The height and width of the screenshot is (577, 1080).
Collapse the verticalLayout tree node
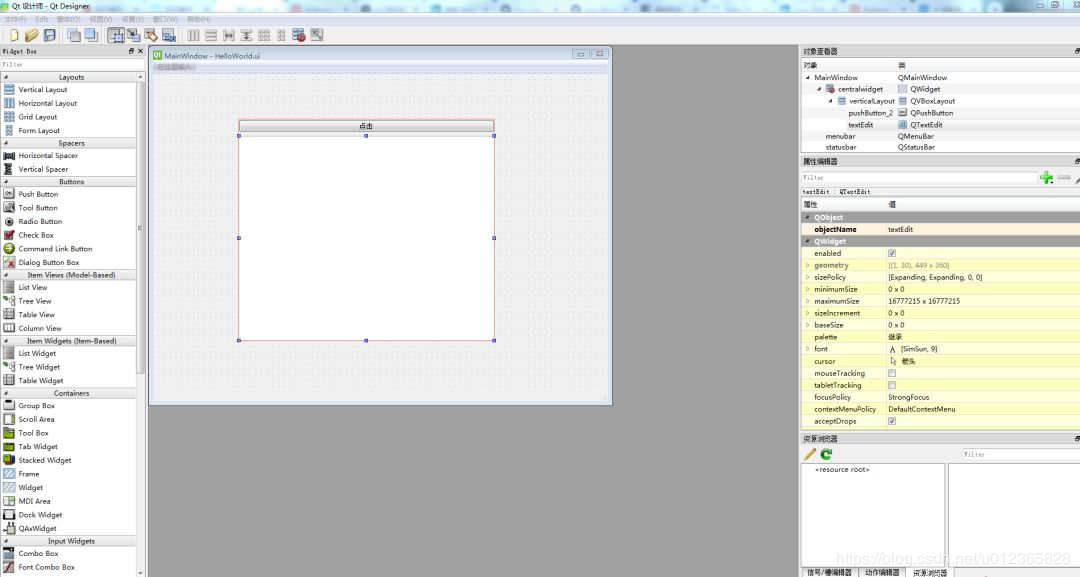click(831, 101)
